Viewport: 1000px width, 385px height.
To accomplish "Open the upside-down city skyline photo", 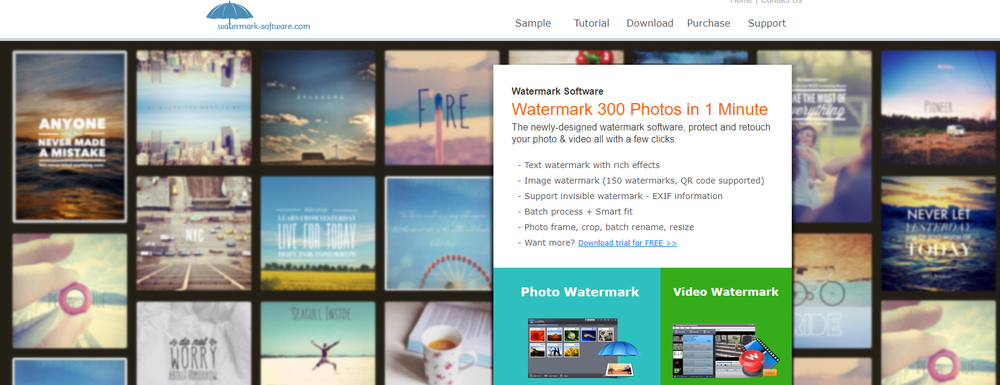I will [194, 108].
